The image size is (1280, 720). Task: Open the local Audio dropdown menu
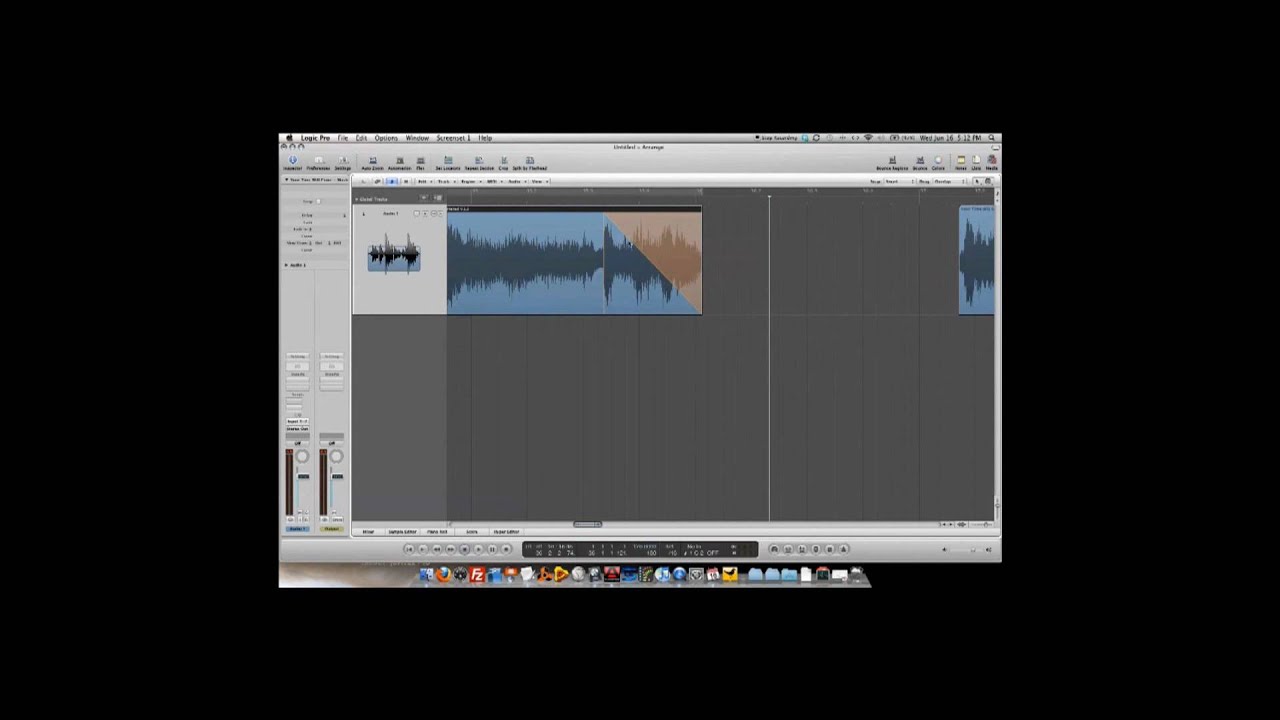pyautogui.click(x=515, y=181)
